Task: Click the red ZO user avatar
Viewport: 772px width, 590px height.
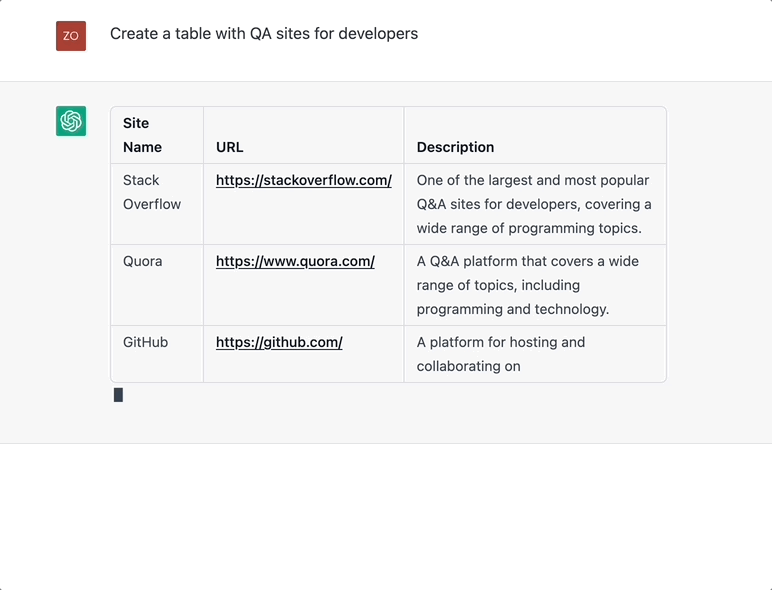Action: coord(71,36)
